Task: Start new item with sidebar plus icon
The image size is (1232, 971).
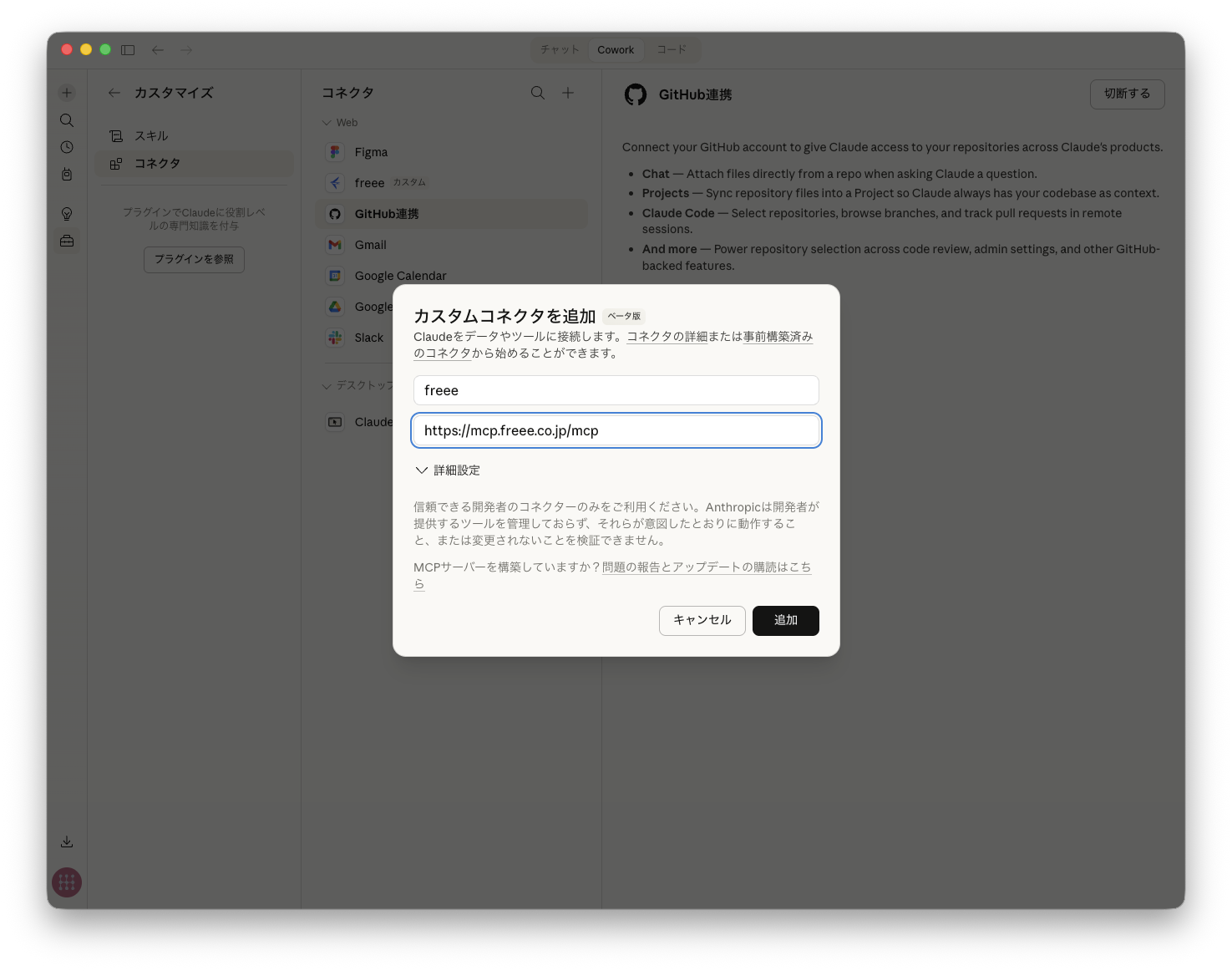Action: (x=67, y=93)
